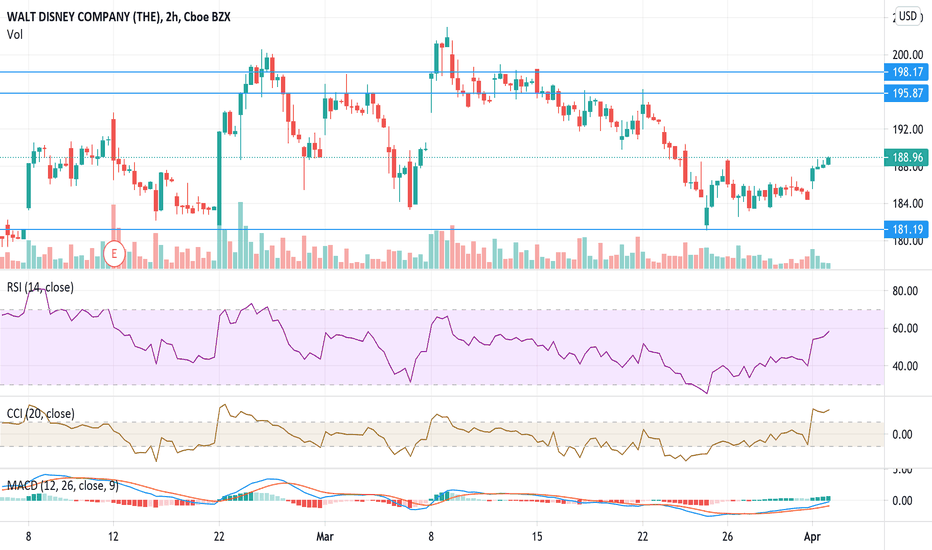Viewport: 932px width, 550px height.
Task: Click the 0.00 value on CCI scale
Action: 902,434
